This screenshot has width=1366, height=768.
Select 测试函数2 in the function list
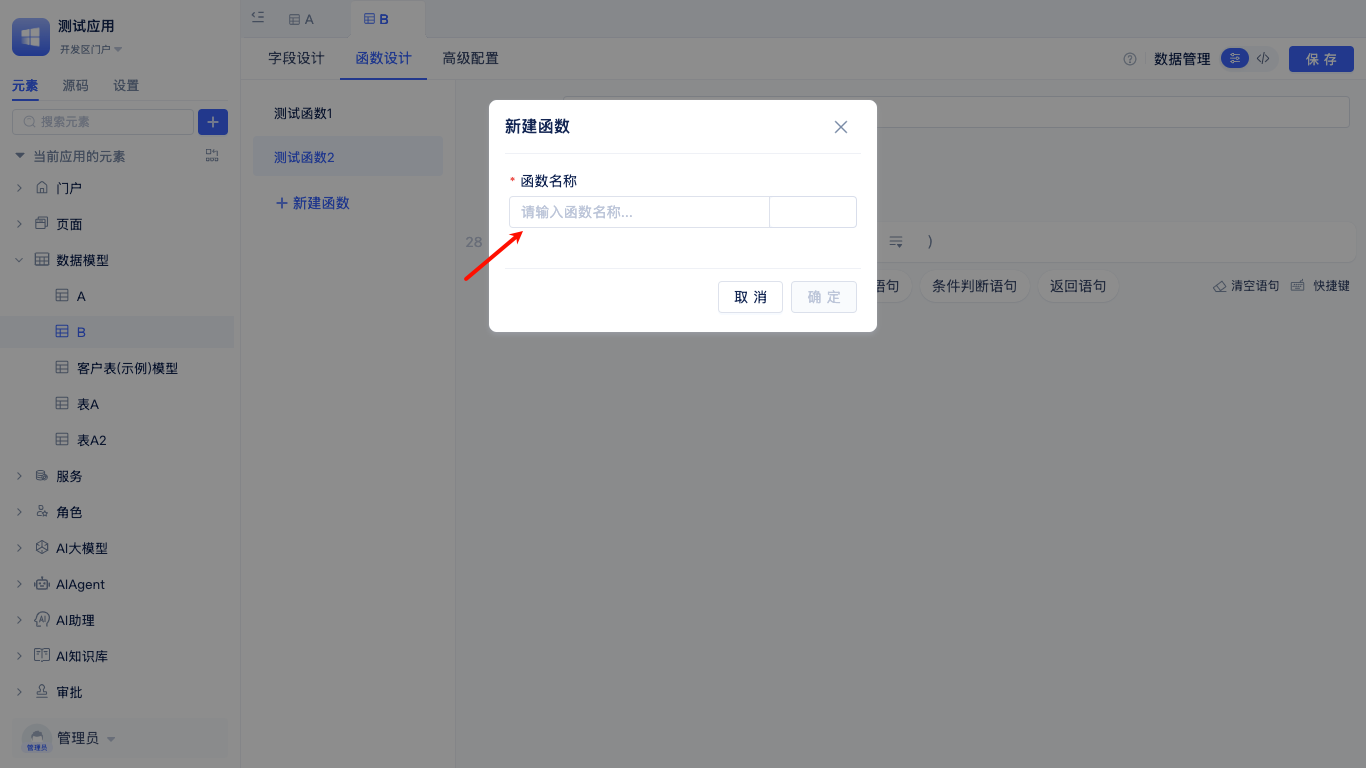(x=348, y=157)
